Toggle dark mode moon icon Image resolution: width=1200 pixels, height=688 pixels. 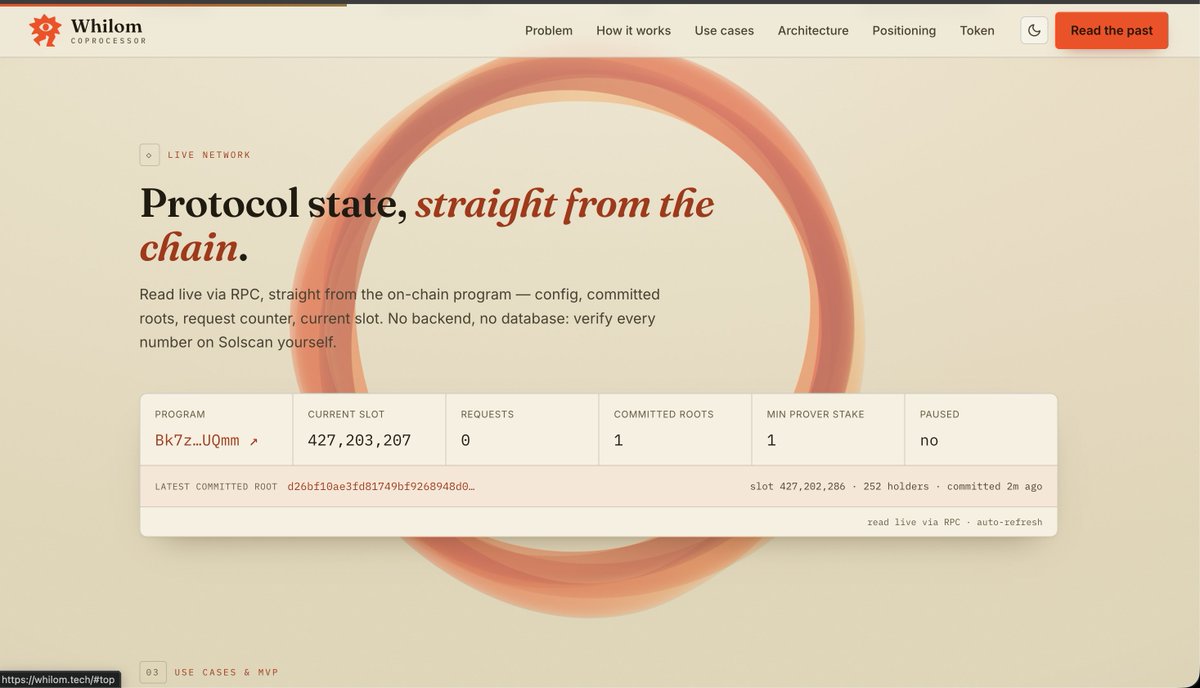coord(1034,30)
